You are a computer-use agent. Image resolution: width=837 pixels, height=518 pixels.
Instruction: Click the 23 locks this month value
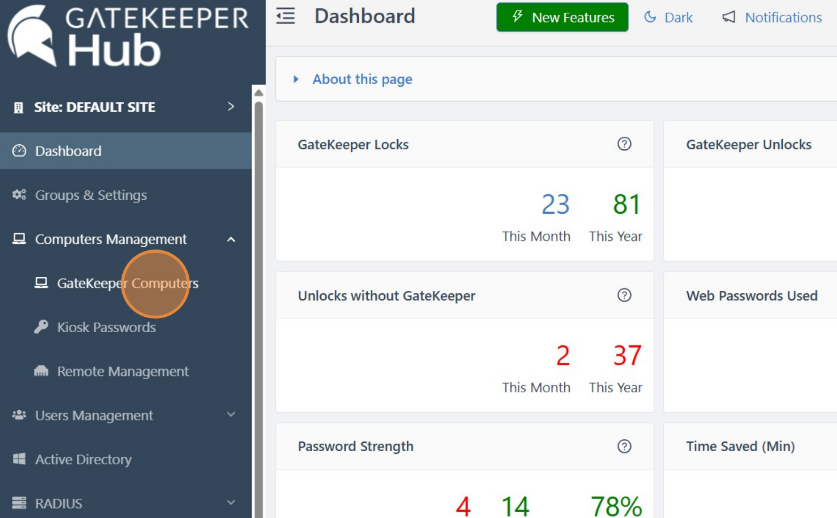pos(556,205)
